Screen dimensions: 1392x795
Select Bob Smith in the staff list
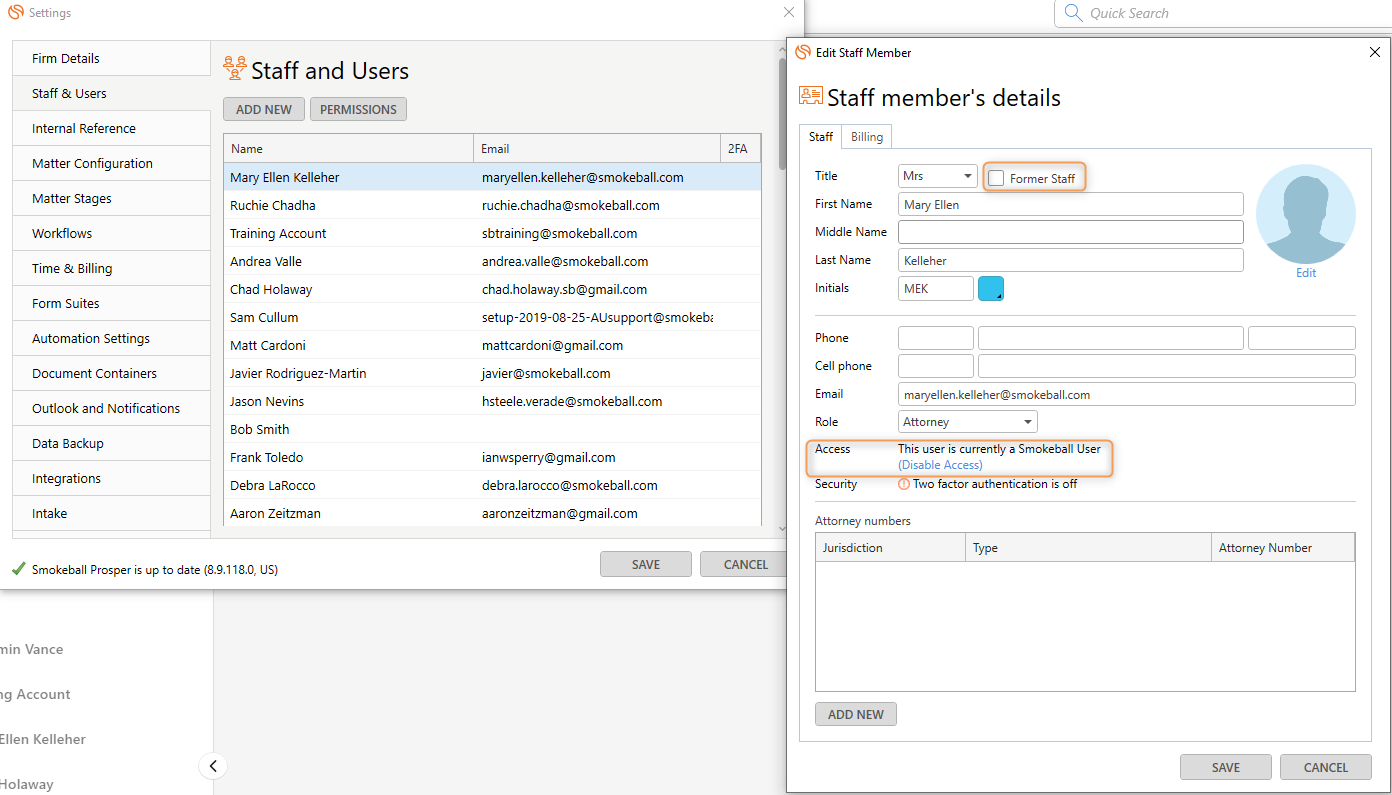pos(492,429)
